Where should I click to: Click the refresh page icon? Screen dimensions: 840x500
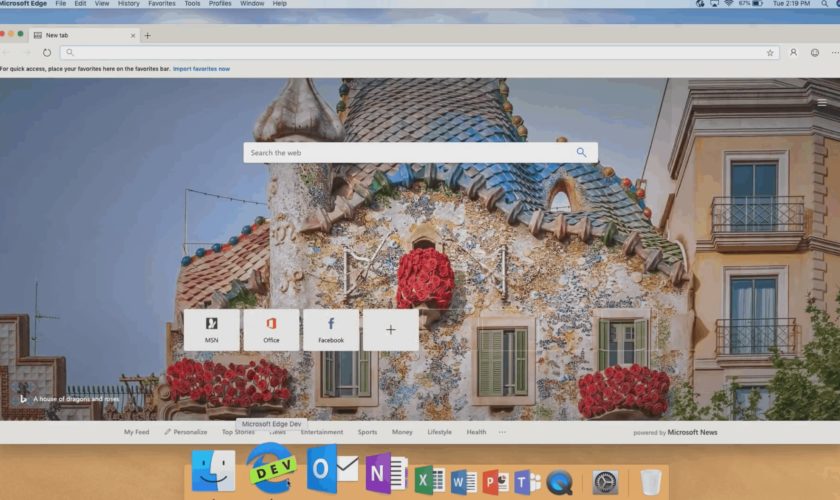coord(46,52)
